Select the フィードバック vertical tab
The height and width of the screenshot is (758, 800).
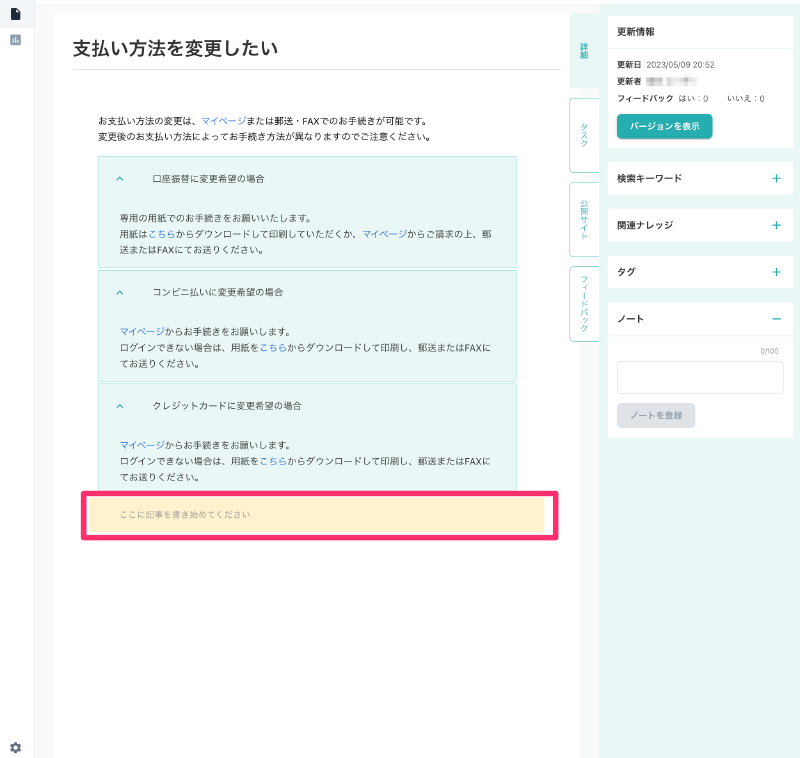pyautogui.click(x=584, y=304)
